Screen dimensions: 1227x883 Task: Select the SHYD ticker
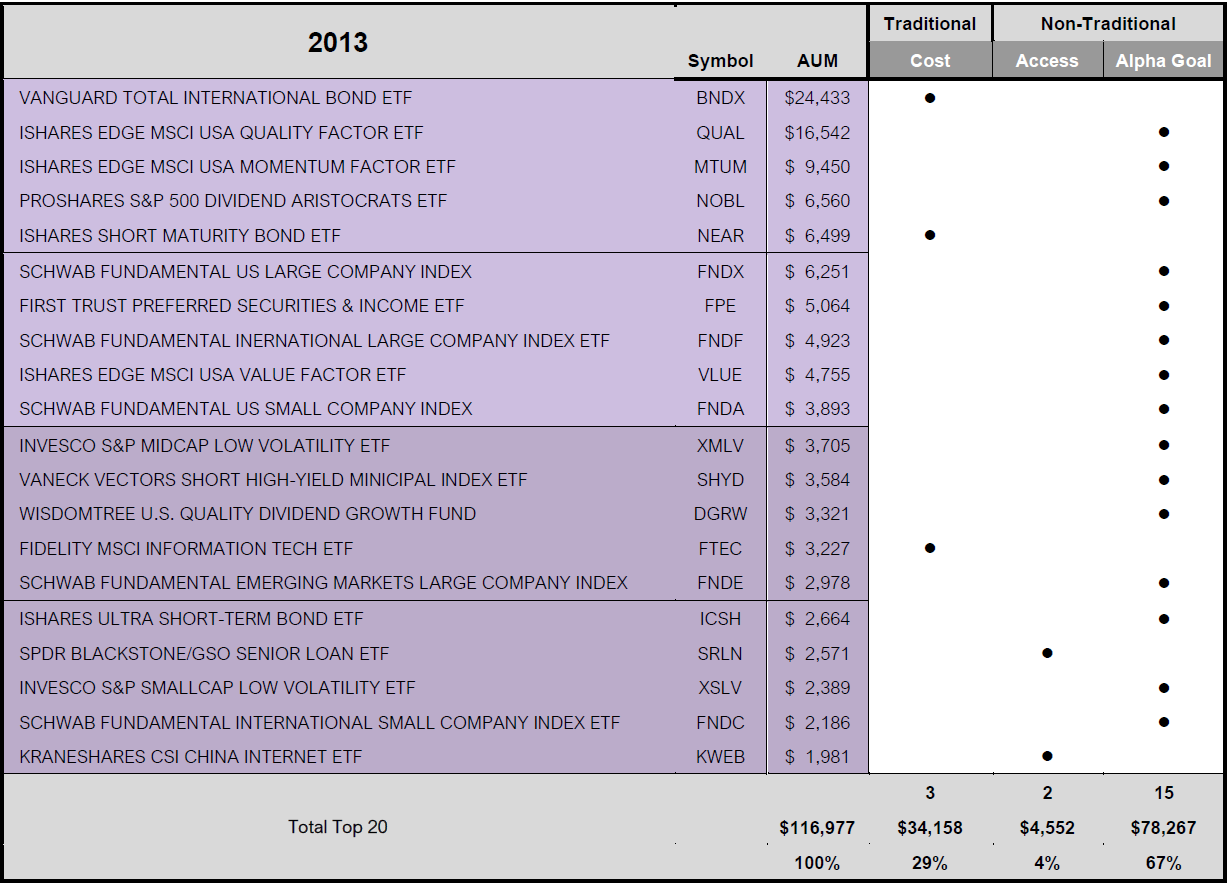tap(720, 479)
